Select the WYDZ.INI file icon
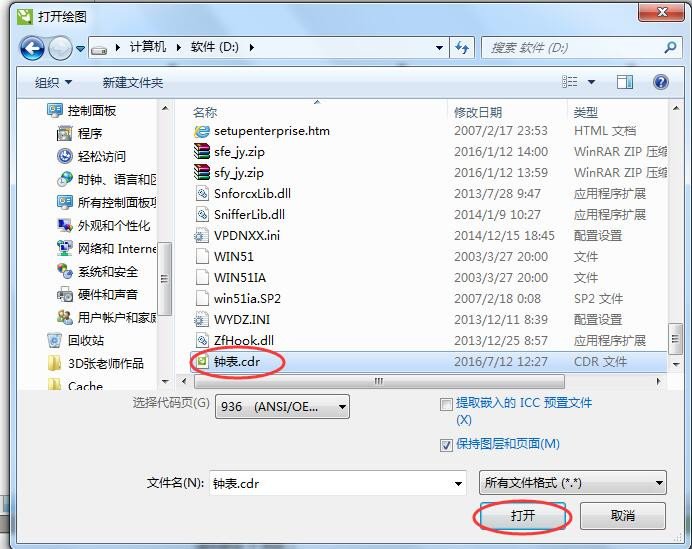Image resolution: width=692 pixels, height=549 pixels. [202, 319]
